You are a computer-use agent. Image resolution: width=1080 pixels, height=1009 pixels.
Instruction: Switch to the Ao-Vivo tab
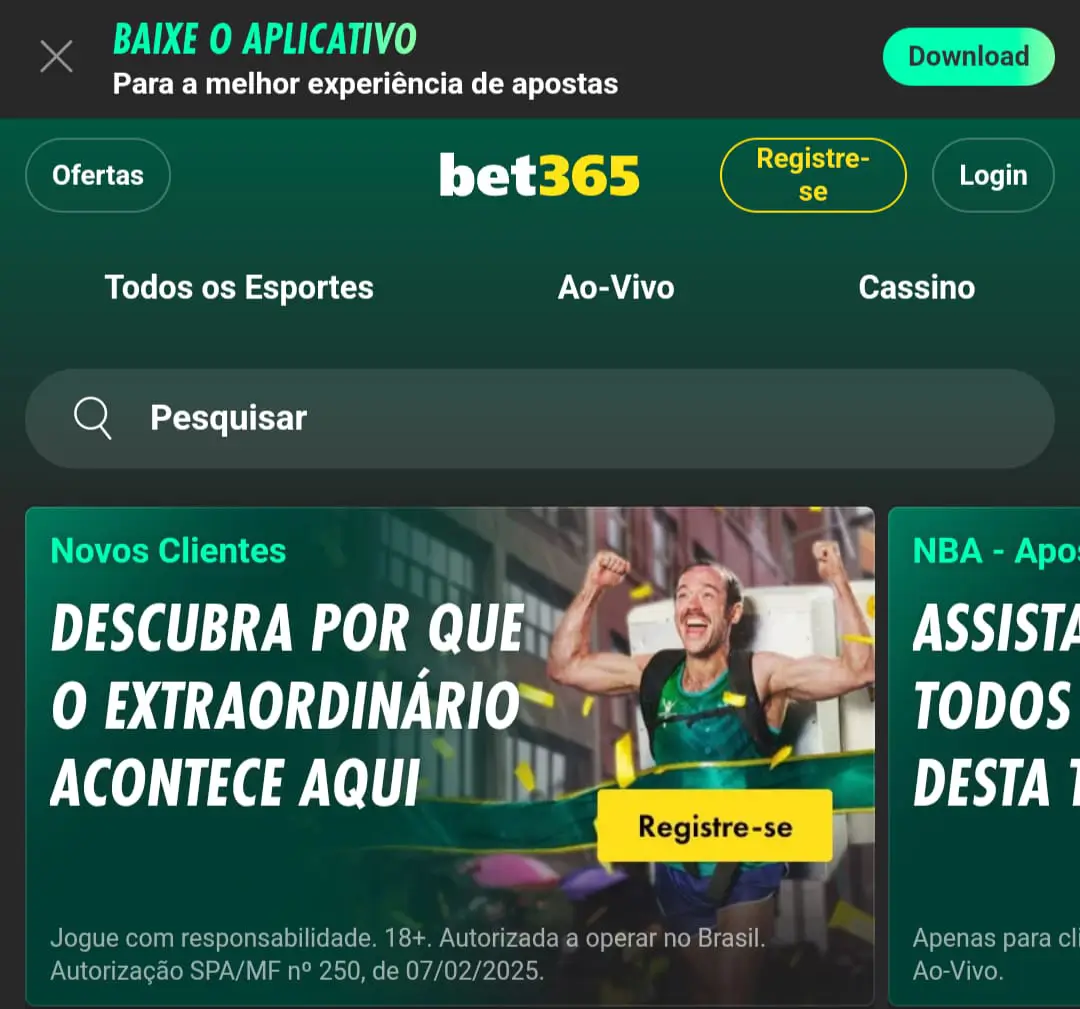[616, 287]
